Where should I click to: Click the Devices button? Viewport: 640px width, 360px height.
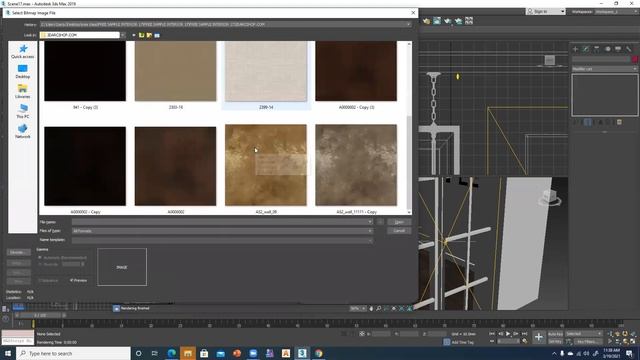[18, 252]
